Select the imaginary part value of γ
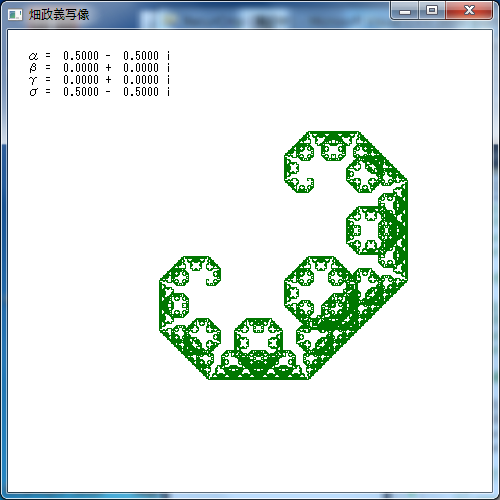 pyautogui.click(x=141, y=80)
